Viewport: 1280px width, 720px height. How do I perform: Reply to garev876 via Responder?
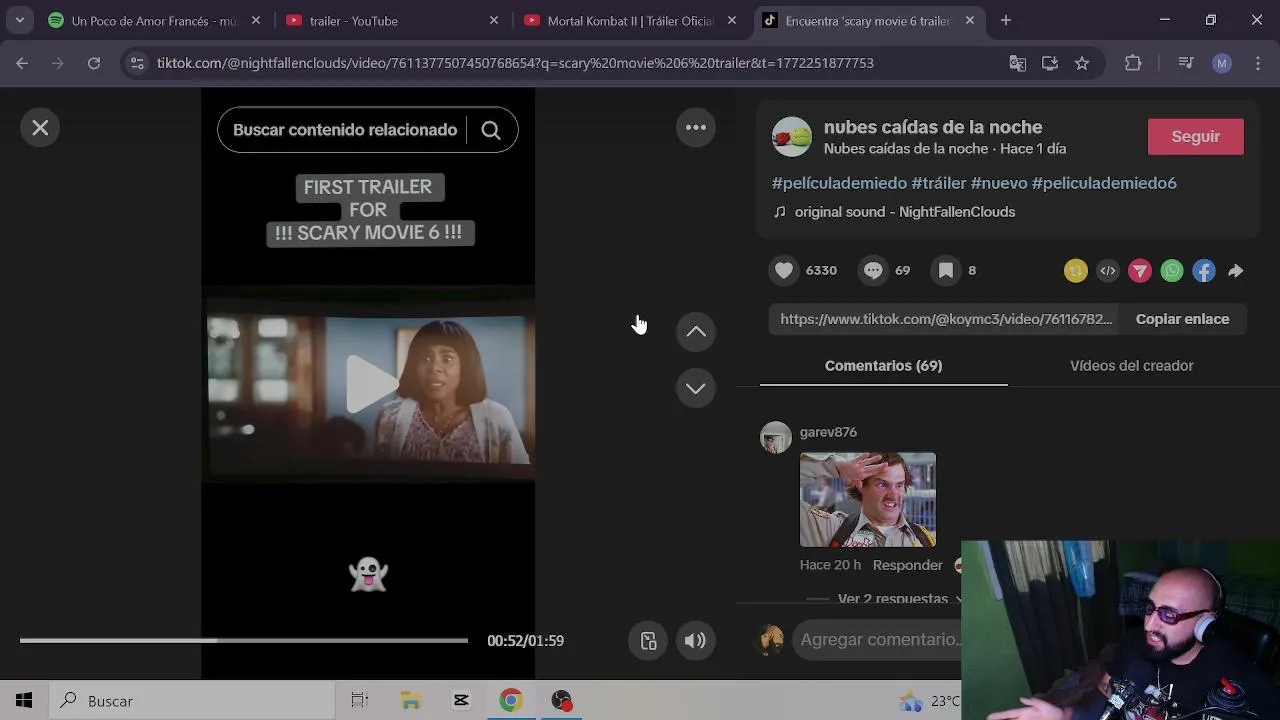point(907,565)
